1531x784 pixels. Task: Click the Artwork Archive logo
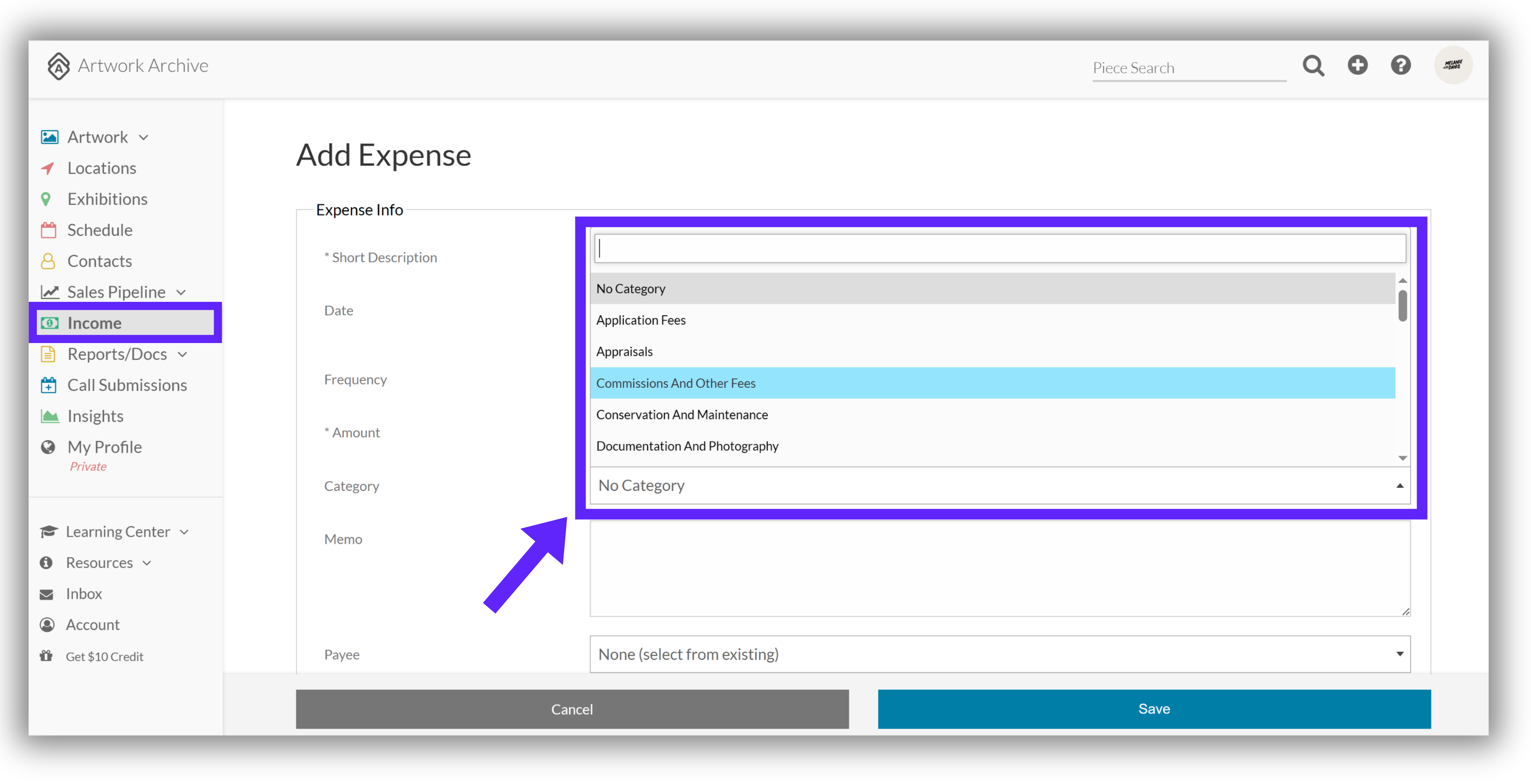pos(128,65)
